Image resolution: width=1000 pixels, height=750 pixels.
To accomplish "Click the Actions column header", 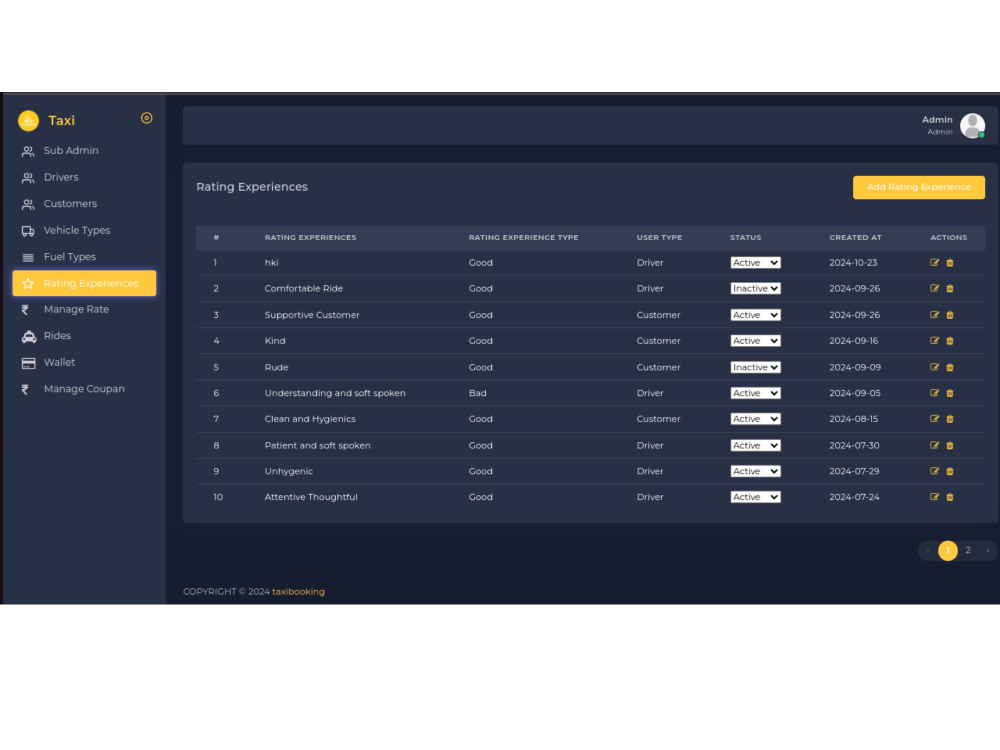I will (948, 237).
